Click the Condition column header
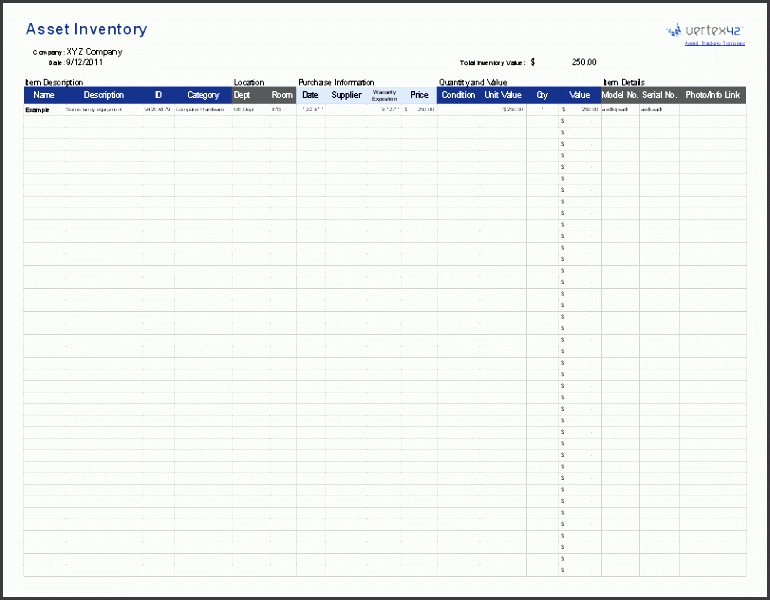This screenshot has width=770, height=600. coord(458,95)
